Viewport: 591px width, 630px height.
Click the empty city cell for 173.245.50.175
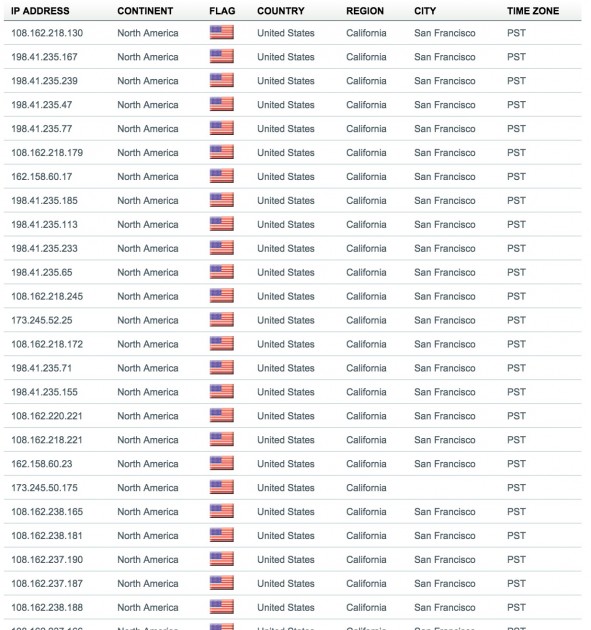(456, 488)
